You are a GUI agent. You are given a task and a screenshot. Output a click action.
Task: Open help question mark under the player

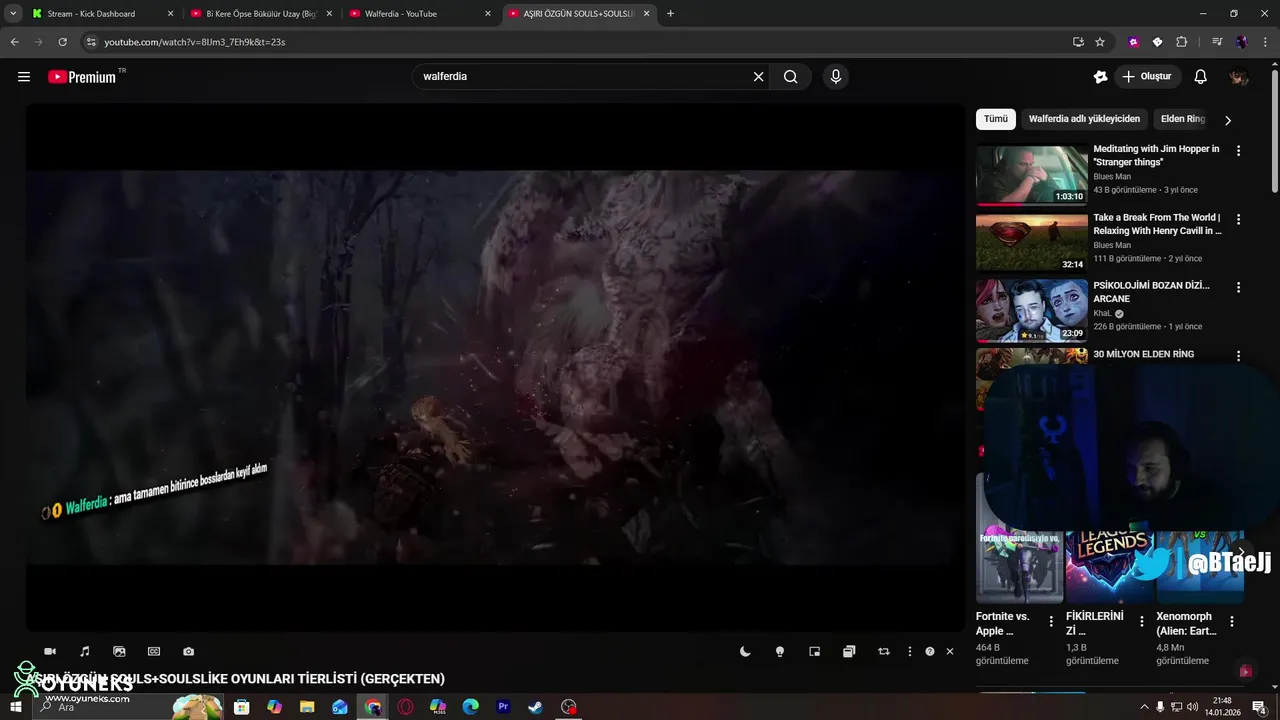click(930, 651)
